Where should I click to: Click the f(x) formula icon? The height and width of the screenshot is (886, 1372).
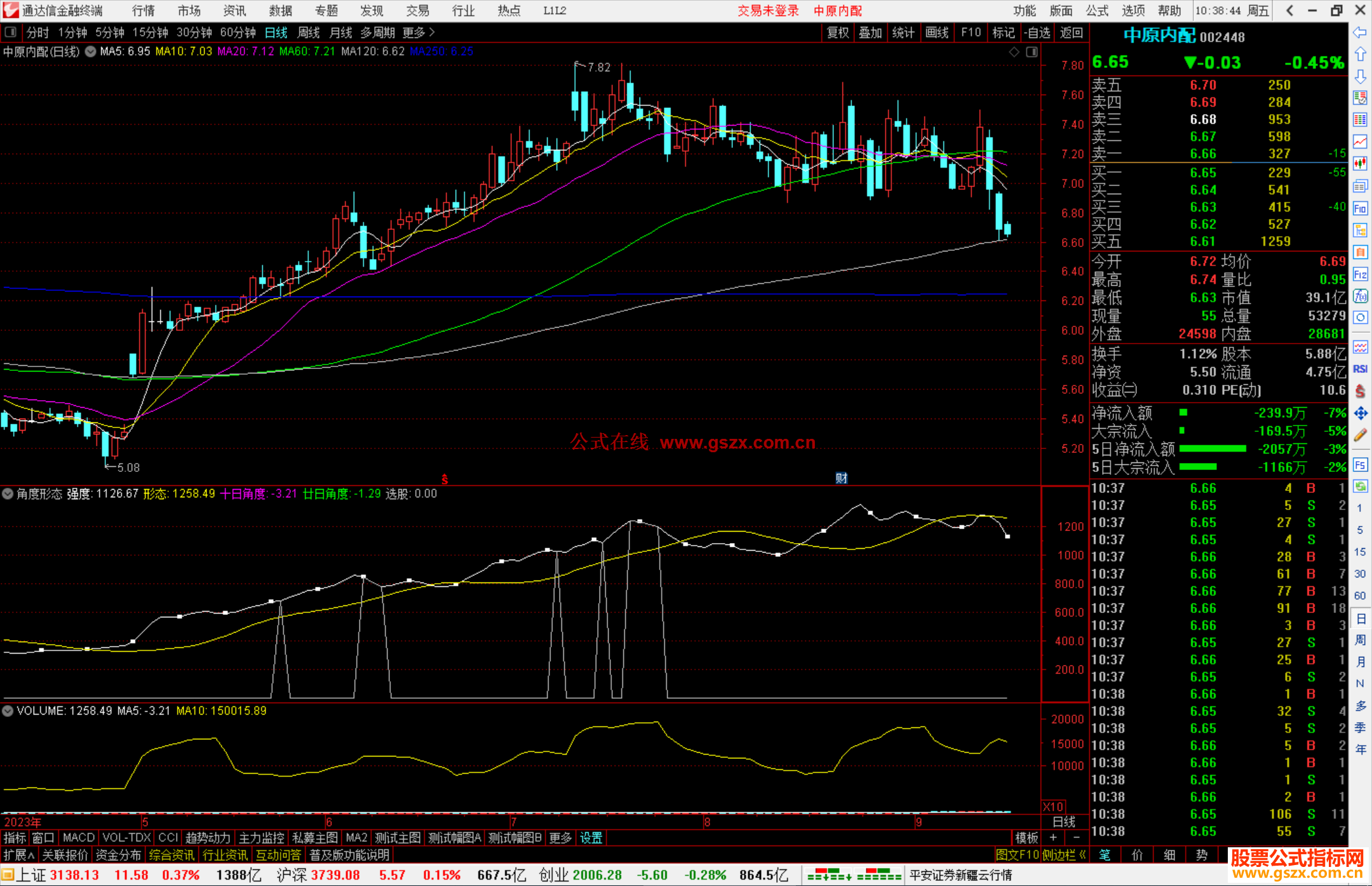point(1360,296)
